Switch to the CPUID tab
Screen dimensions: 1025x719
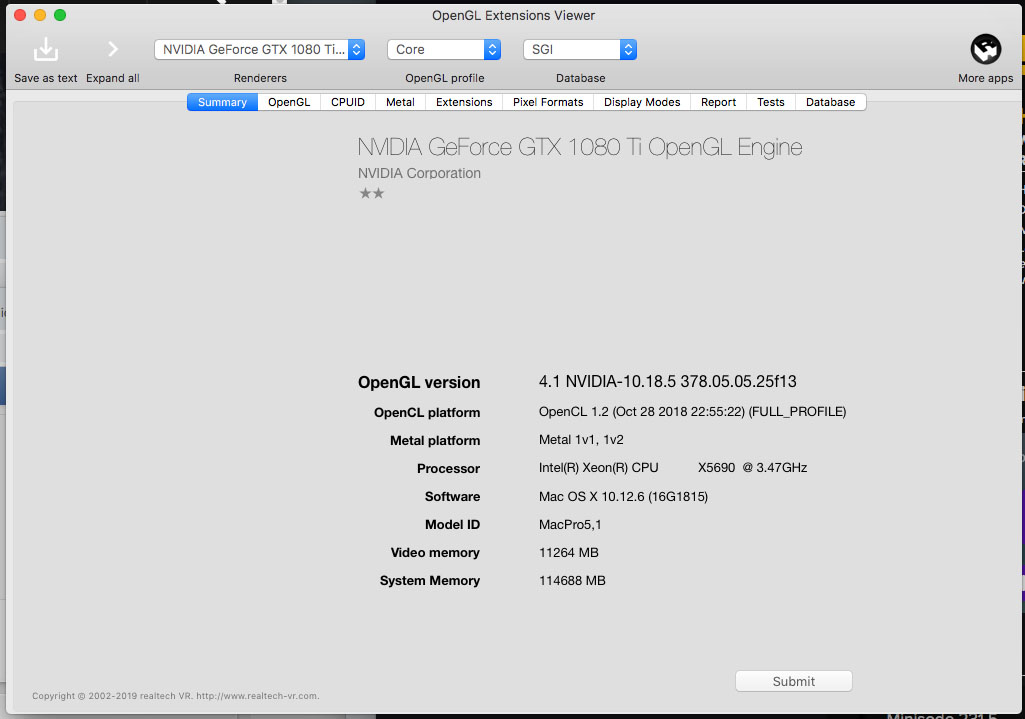tap(348, 102)
